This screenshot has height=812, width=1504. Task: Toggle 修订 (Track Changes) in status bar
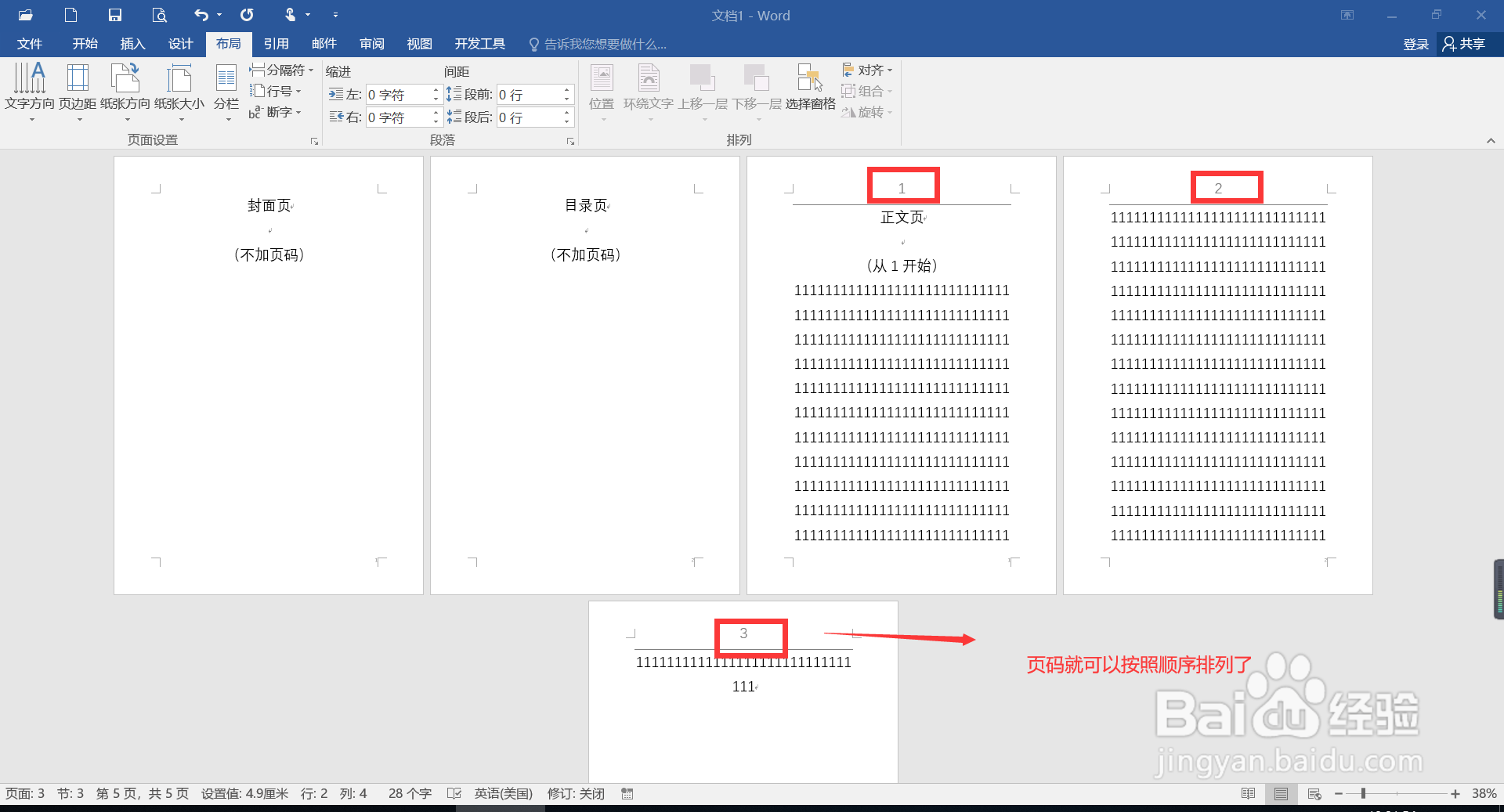click(576, 793)
